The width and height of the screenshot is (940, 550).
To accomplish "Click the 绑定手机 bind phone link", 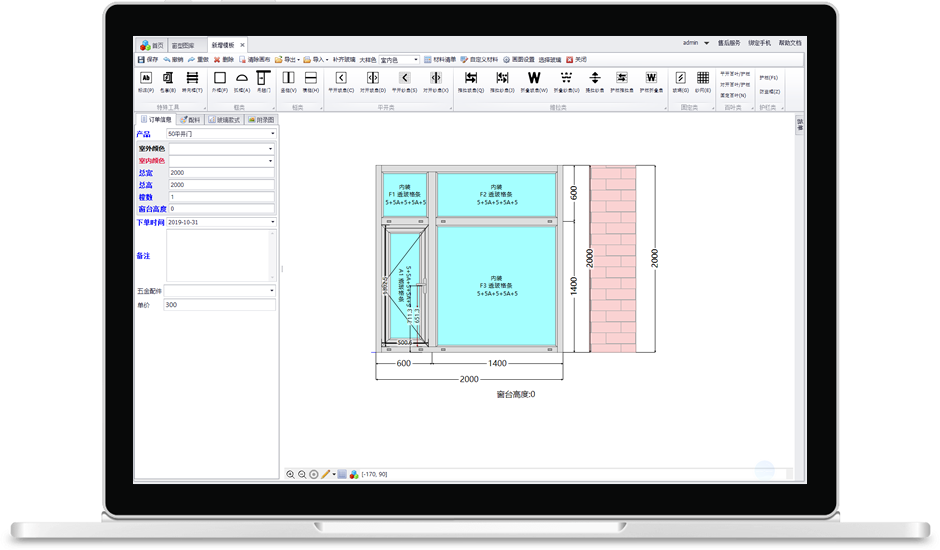I will (760, 43).
